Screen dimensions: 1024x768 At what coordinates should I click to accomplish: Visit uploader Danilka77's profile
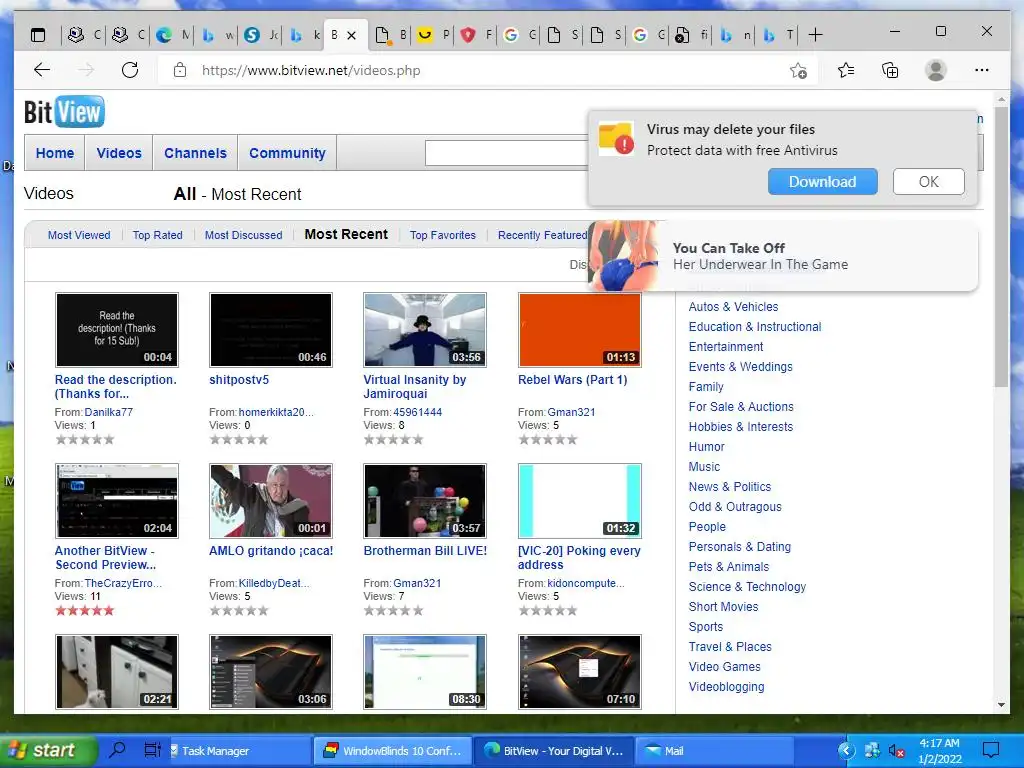point(108,412)
